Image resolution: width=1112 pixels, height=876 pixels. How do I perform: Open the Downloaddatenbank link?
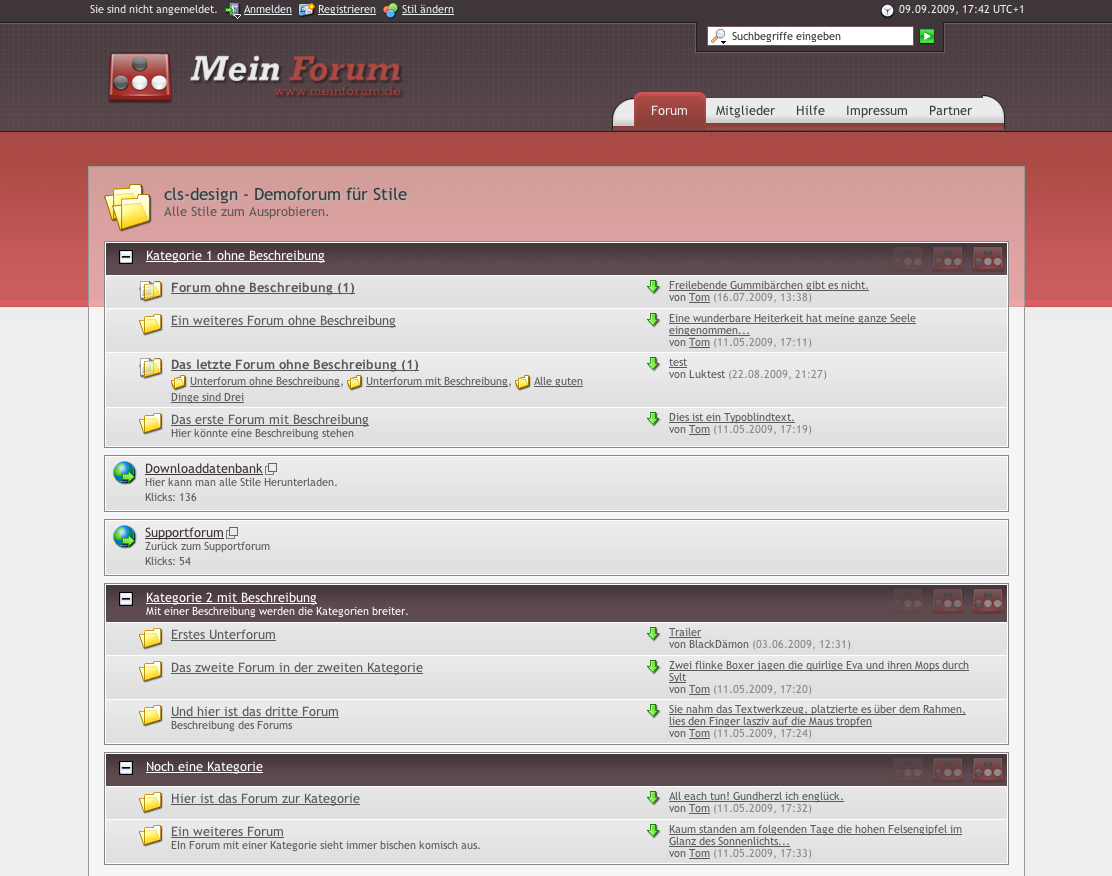203,468
